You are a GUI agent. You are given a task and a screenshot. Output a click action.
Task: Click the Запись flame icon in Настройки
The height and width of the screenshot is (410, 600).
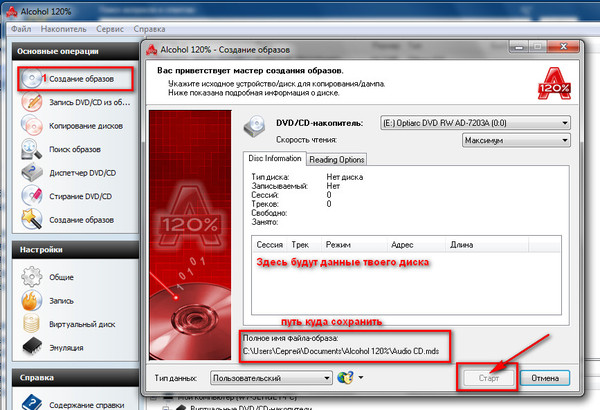[32, 301]
